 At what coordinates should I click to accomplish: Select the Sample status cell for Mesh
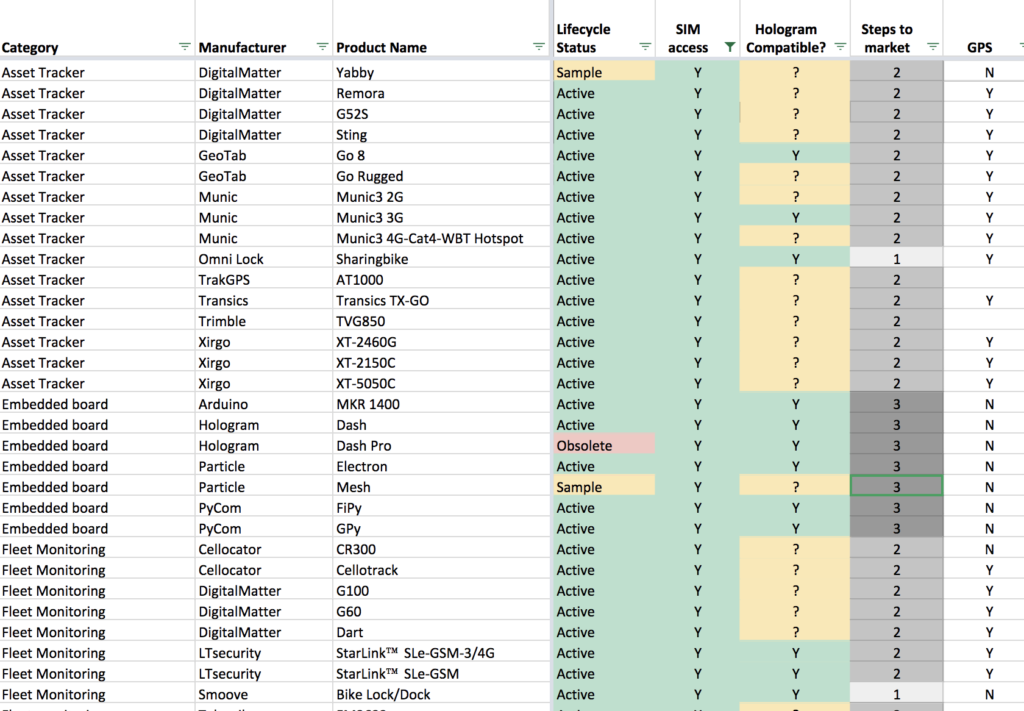604,487
